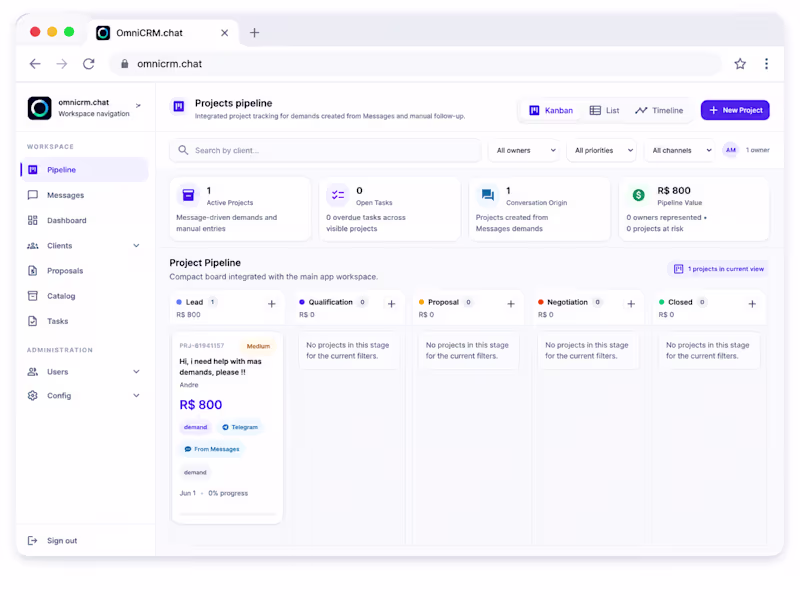Click the Qualification column heading

pyautogui.click(x=330, y=302)
